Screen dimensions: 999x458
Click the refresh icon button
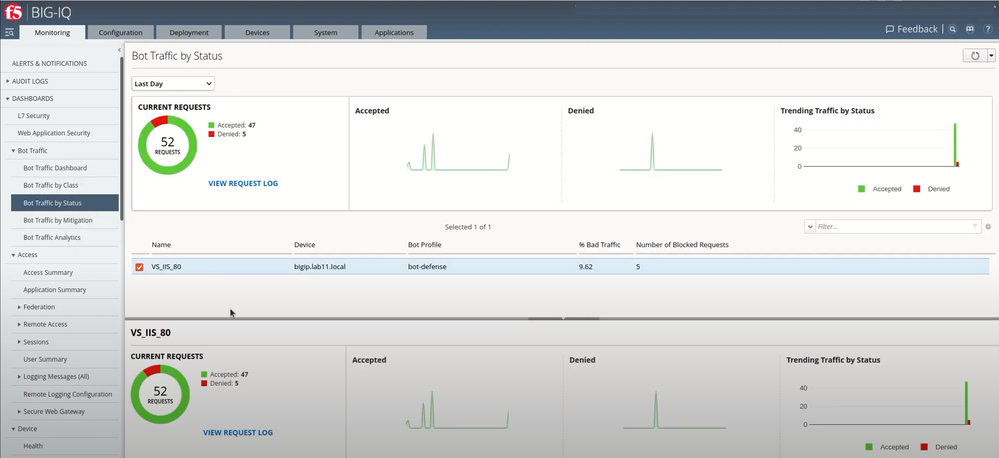point(976,56)
